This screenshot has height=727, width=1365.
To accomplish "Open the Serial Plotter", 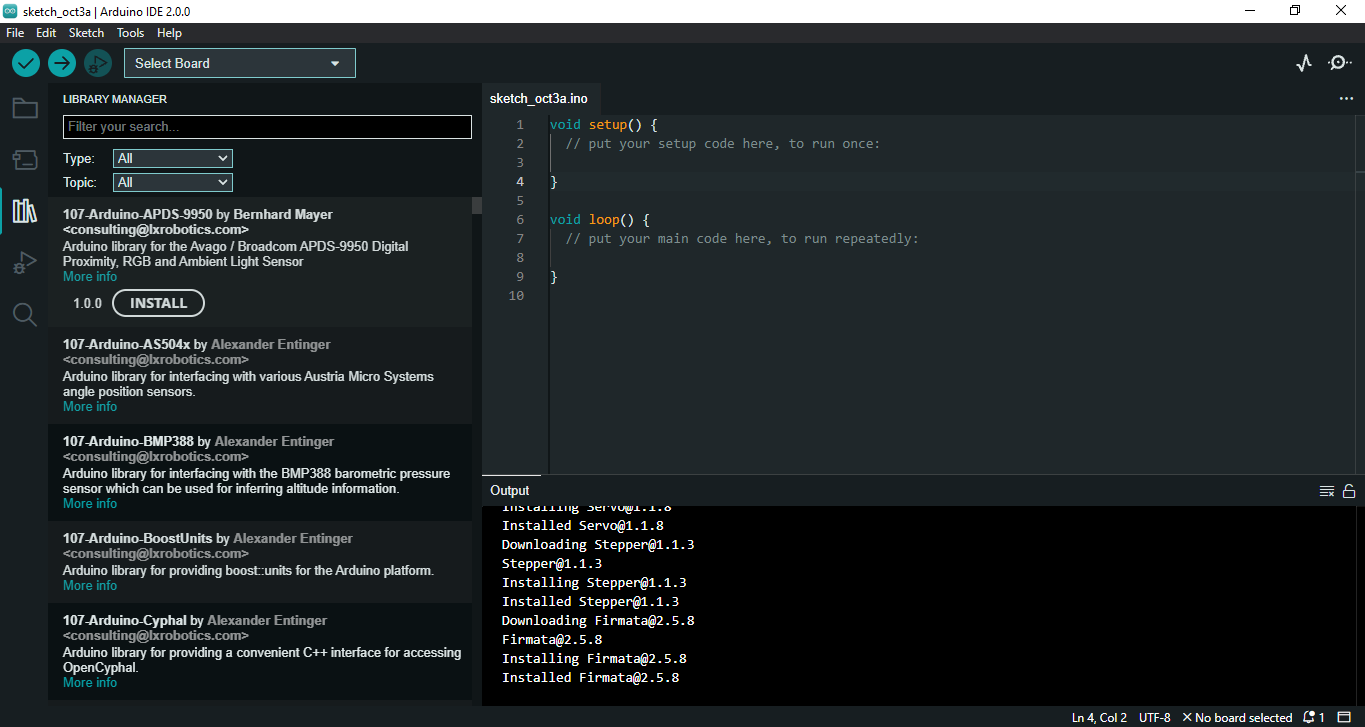I will (1304, 63).
